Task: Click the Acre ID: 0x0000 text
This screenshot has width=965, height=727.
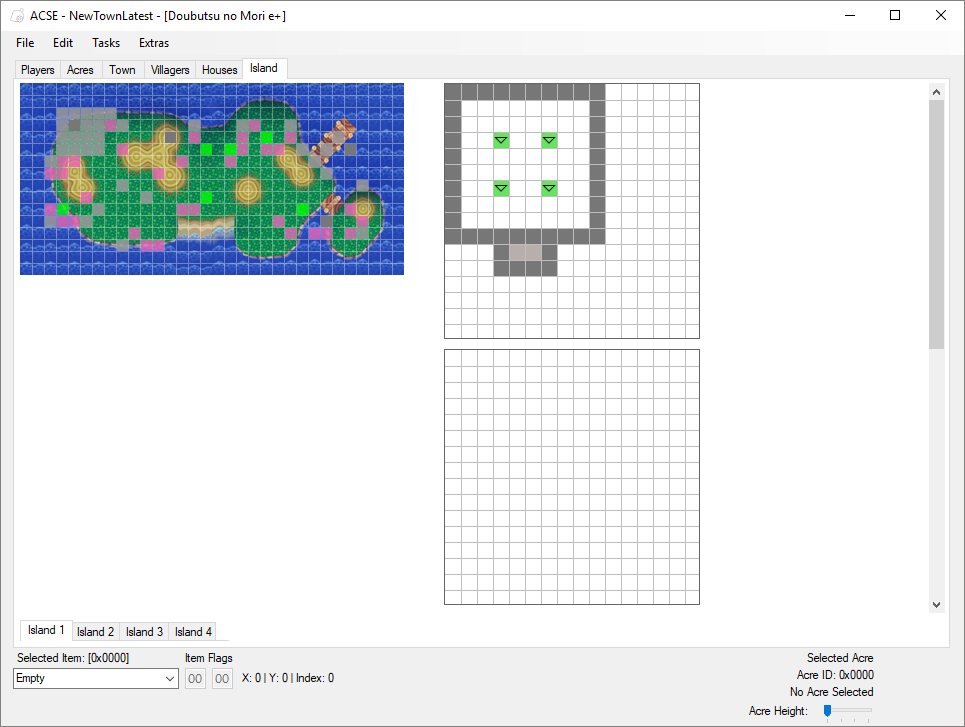Action: pyautogui.click(x=835, y=675)
